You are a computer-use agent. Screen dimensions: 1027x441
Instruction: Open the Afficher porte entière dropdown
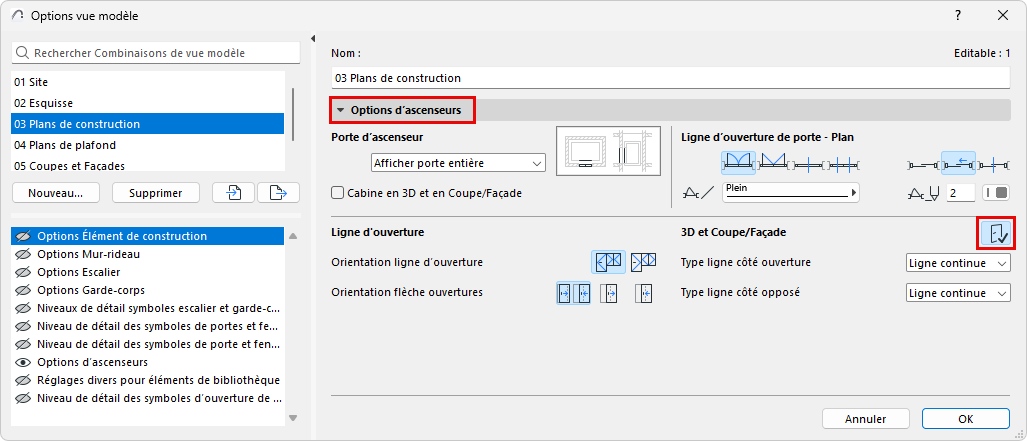pos(457,162)
